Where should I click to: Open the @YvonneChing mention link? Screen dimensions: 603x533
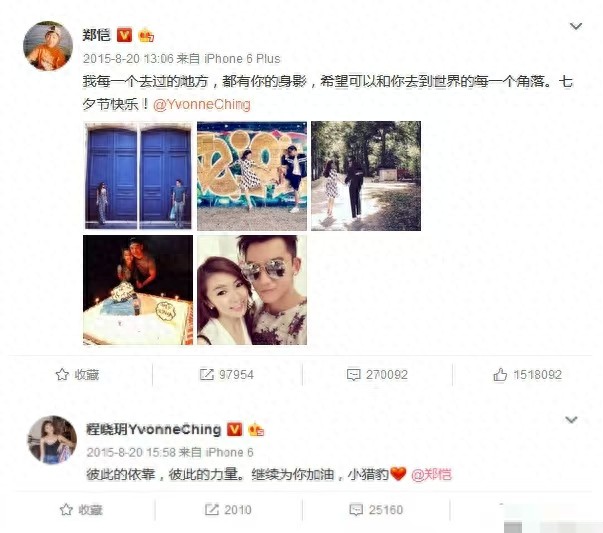pyautogui.click(x=202, y=104)
